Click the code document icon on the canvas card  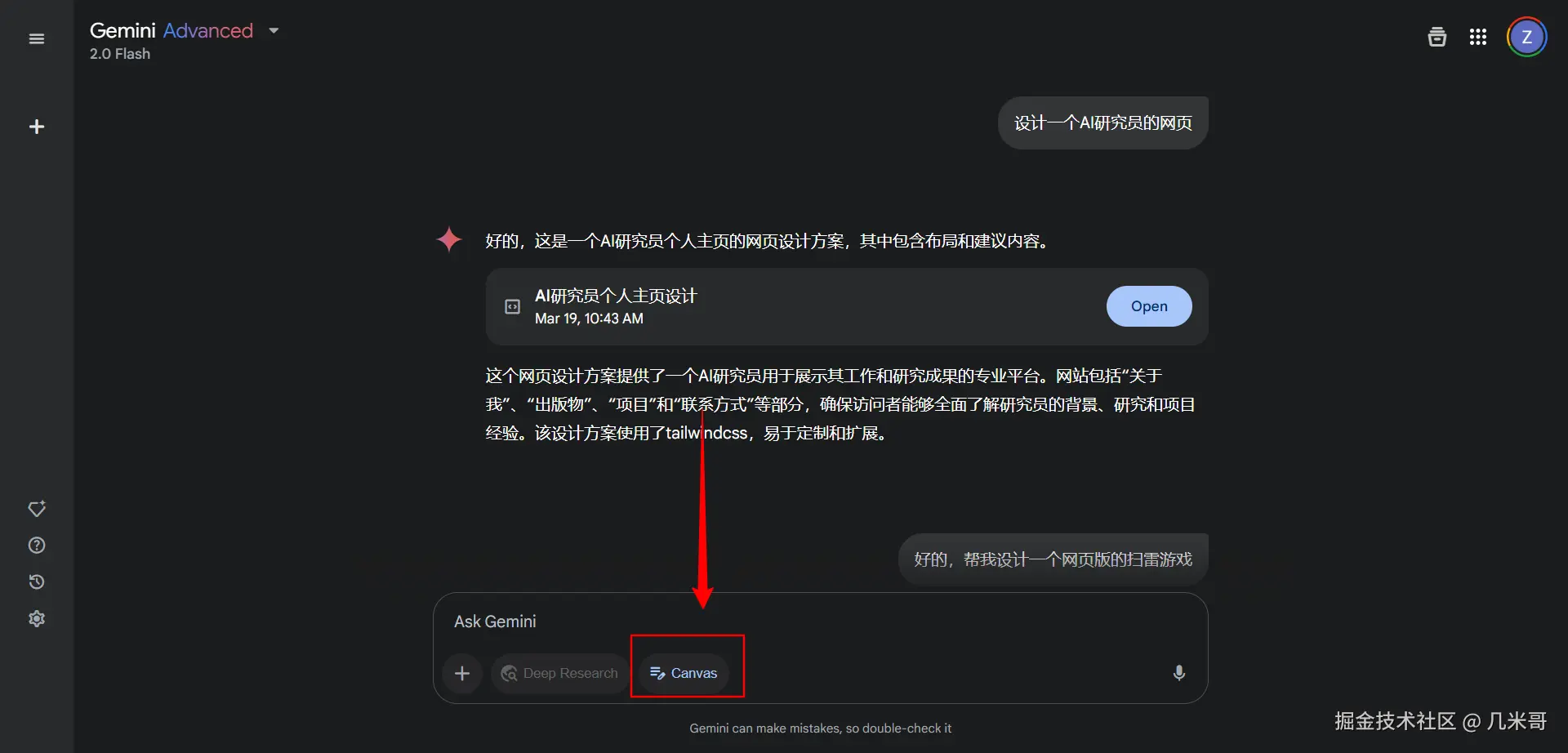pos(512,306)
